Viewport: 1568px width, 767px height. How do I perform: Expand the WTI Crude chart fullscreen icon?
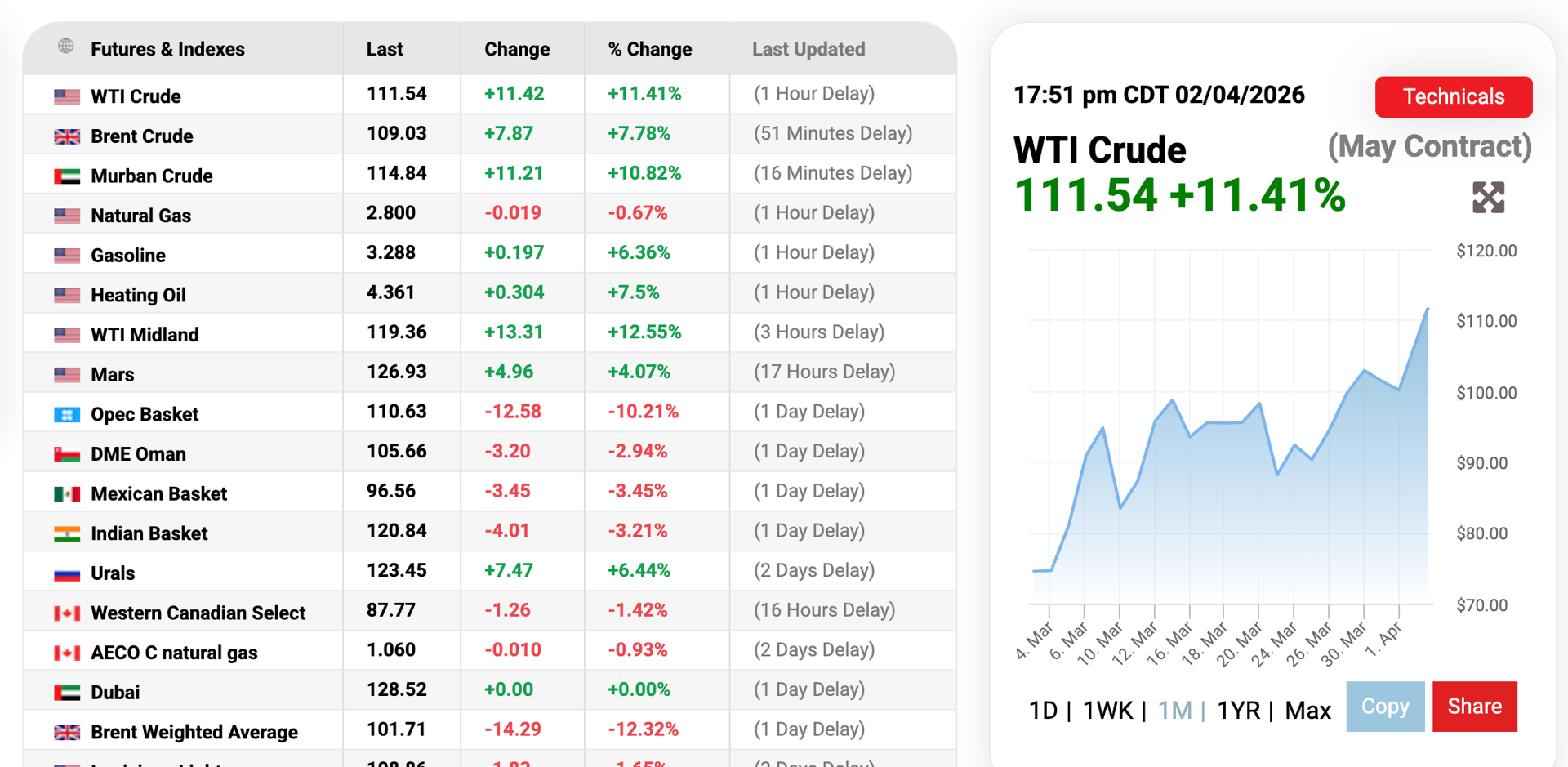1488,198
